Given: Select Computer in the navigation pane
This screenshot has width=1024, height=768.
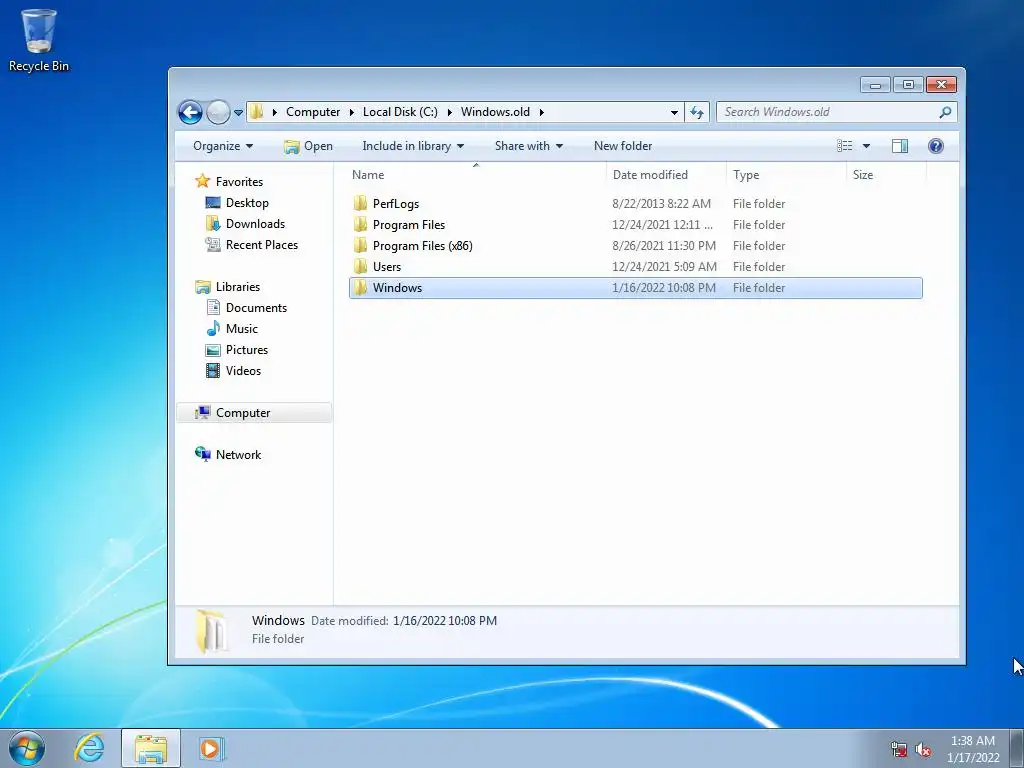Looking at the screenshot, I should click(x=254, y=413).
